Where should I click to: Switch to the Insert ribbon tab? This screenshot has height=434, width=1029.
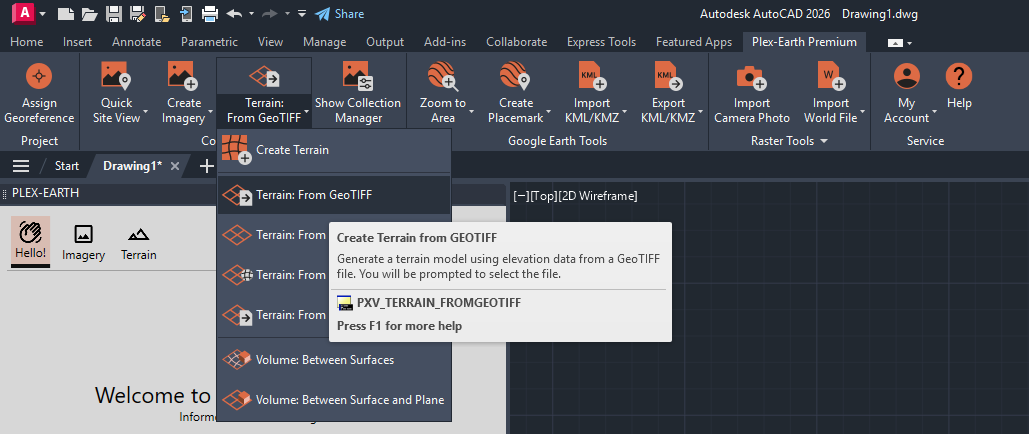[x=77, y=42]
